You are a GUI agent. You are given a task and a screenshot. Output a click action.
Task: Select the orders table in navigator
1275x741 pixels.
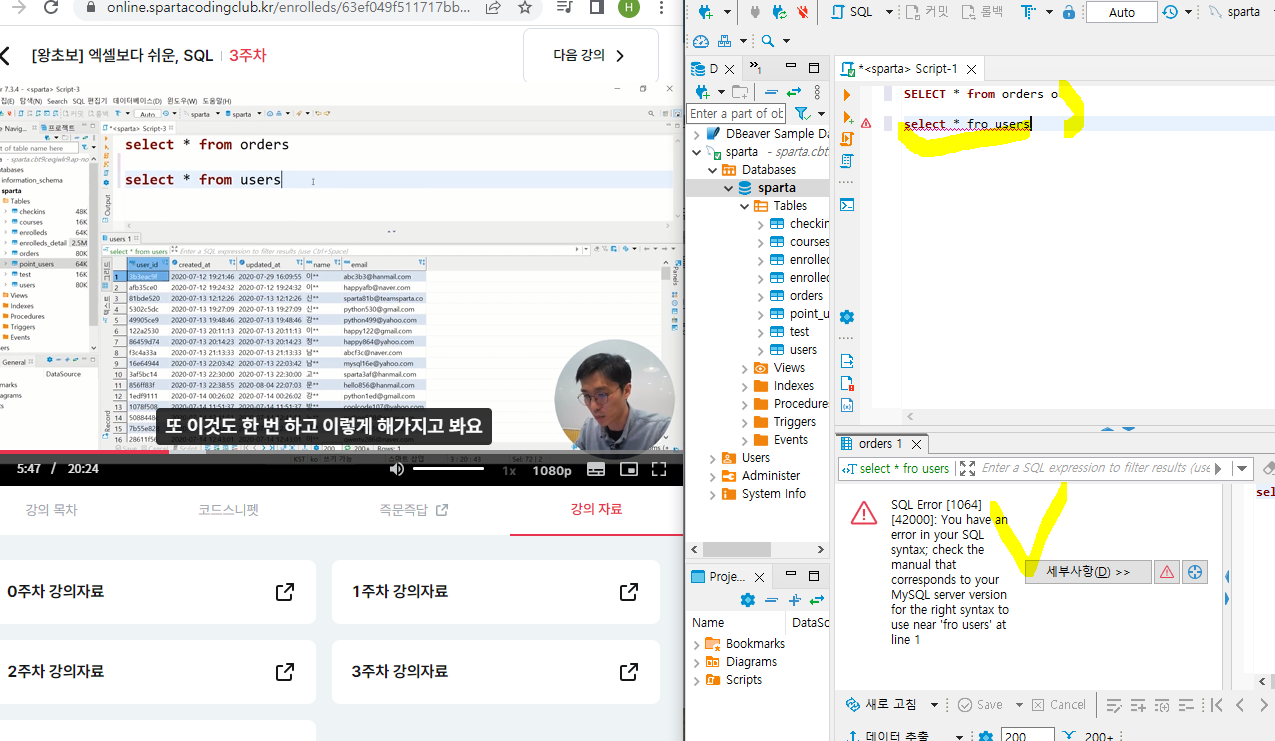click(x=806, y=296)
